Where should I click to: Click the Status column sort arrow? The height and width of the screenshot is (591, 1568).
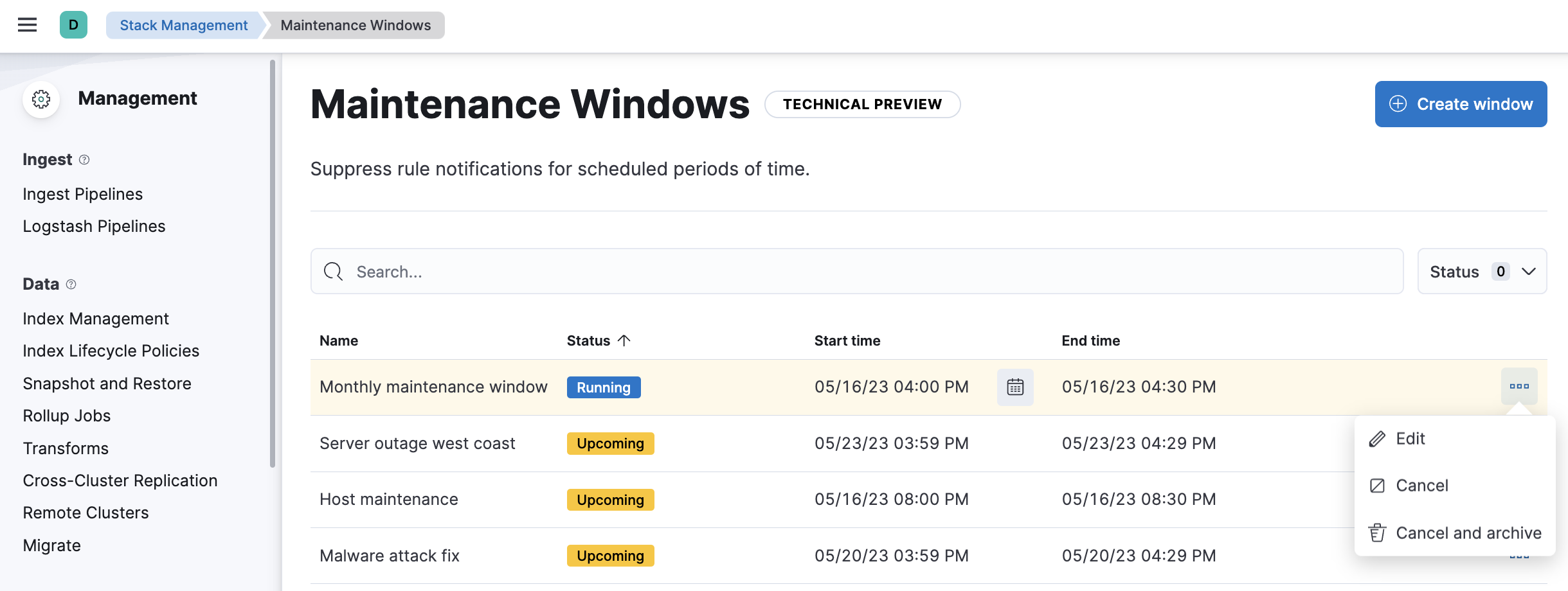coord(624,340)
